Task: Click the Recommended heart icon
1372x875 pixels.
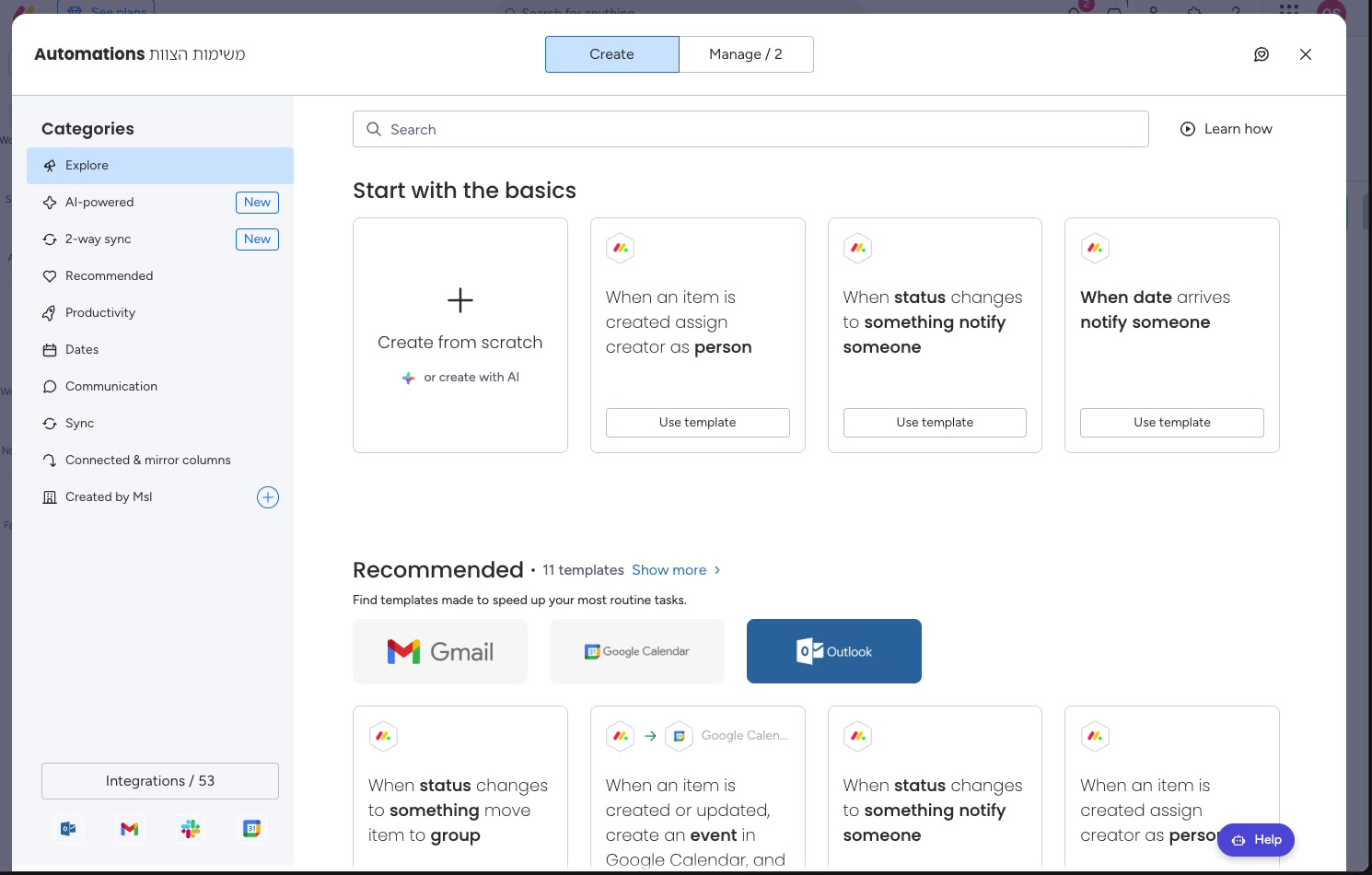Action: click(50, 276)
